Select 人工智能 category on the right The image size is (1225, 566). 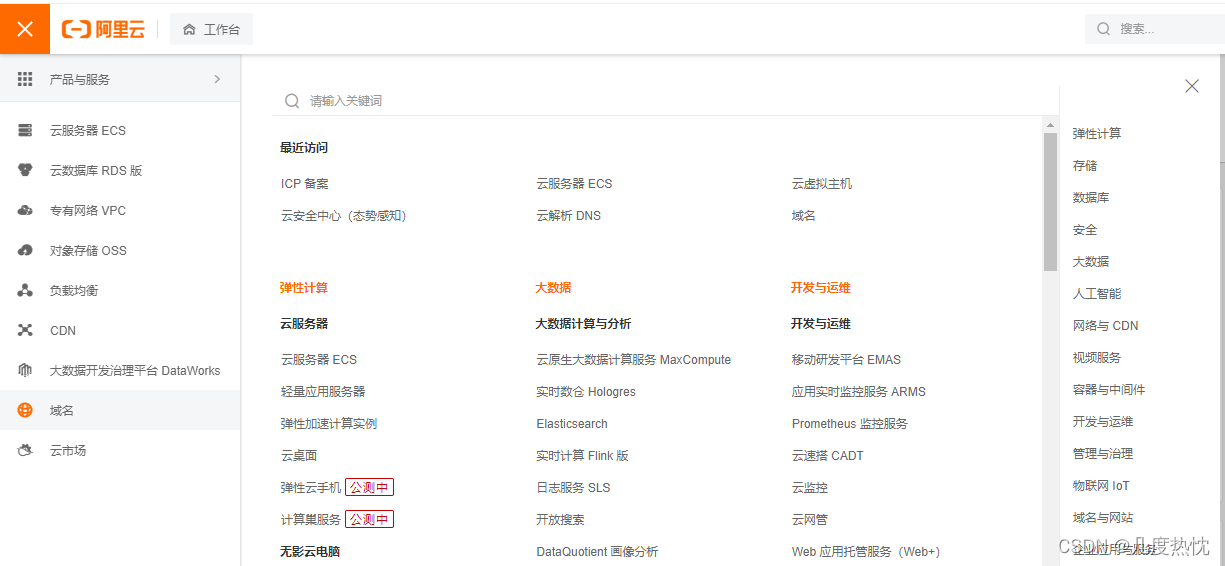pyautogui.click(x=1097, y=294)
